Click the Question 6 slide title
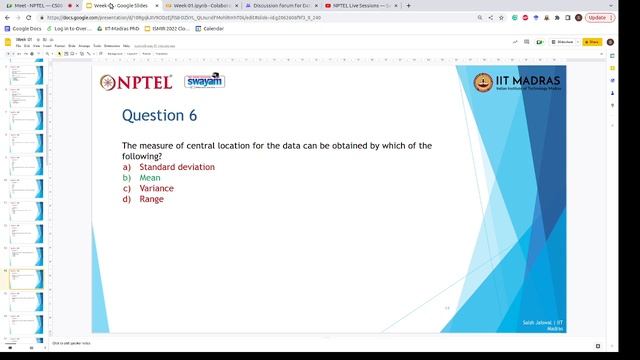Image resolution: width=640 pixels, height=360 pixels. (160, 116)
